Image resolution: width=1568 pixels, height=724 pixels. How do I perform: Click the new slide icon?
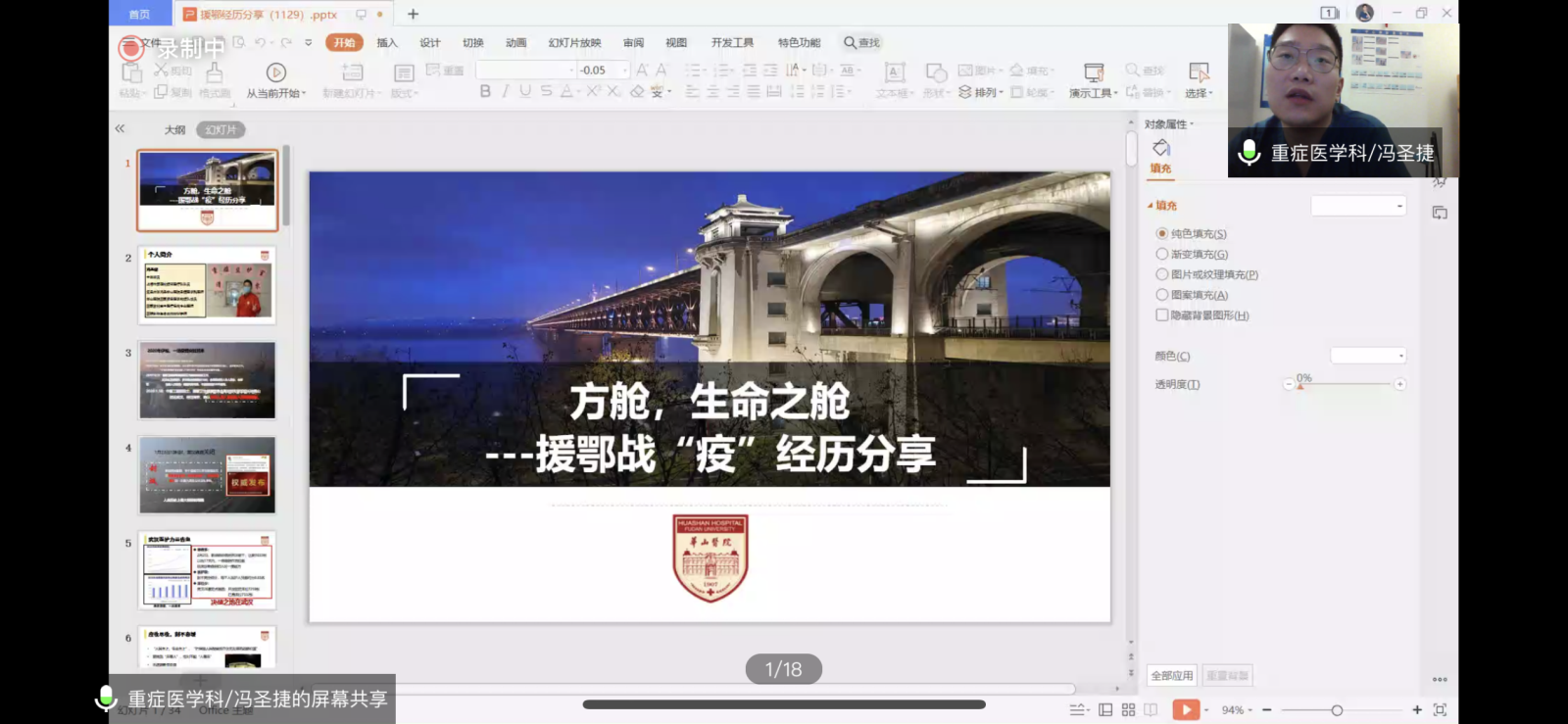[353, 72]
